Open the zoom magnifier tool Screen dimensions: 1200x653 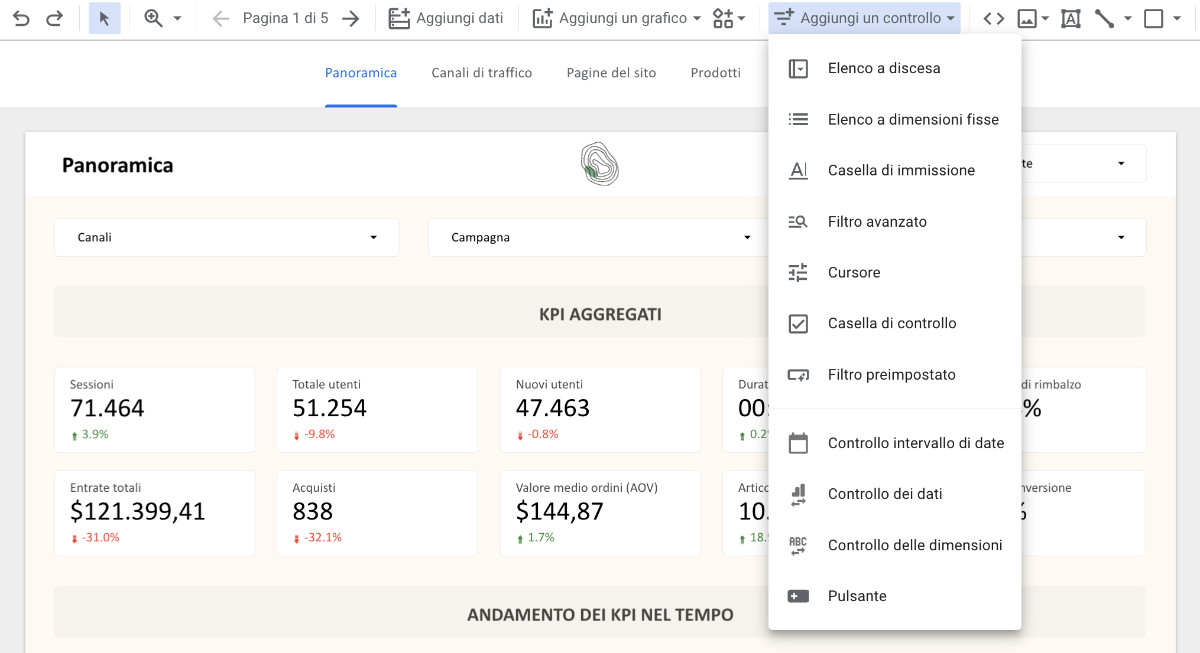click(x=153, y=18)
